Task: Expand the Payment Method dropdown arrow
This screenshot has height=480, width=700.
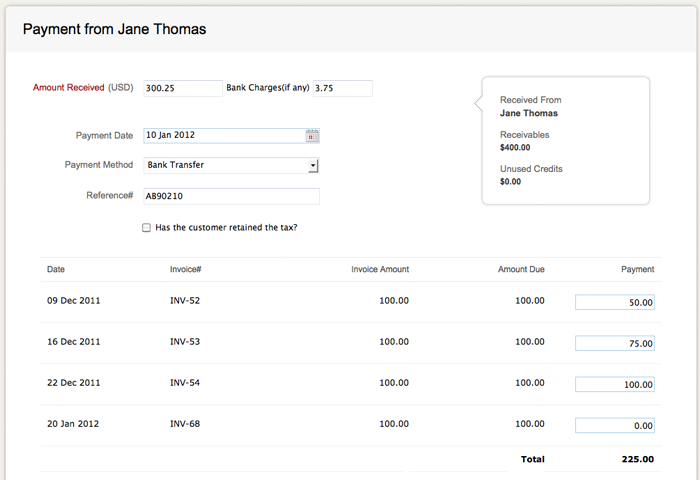Action: coord(313,166)
